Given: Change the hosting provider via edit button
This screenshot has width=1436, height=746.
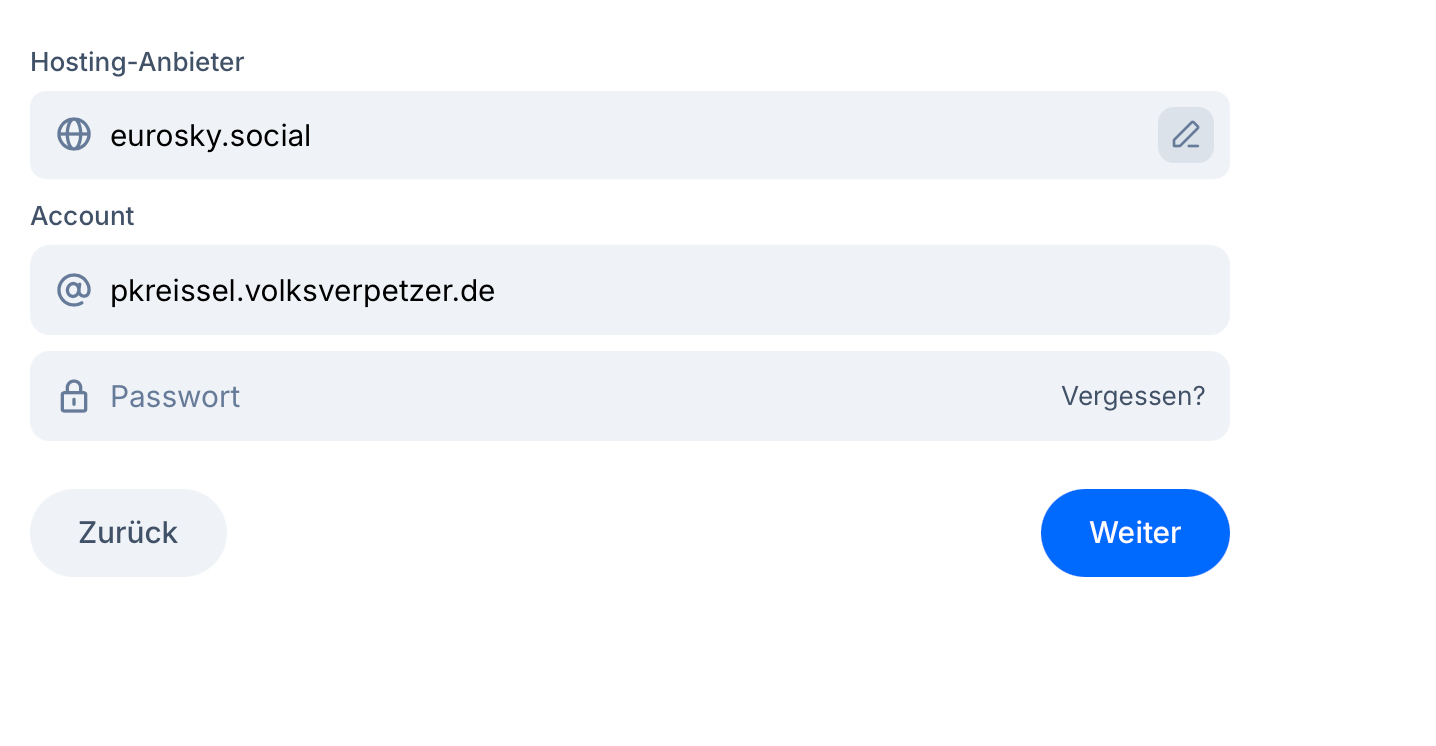Looking at the screenshot, I should 1186,135.
